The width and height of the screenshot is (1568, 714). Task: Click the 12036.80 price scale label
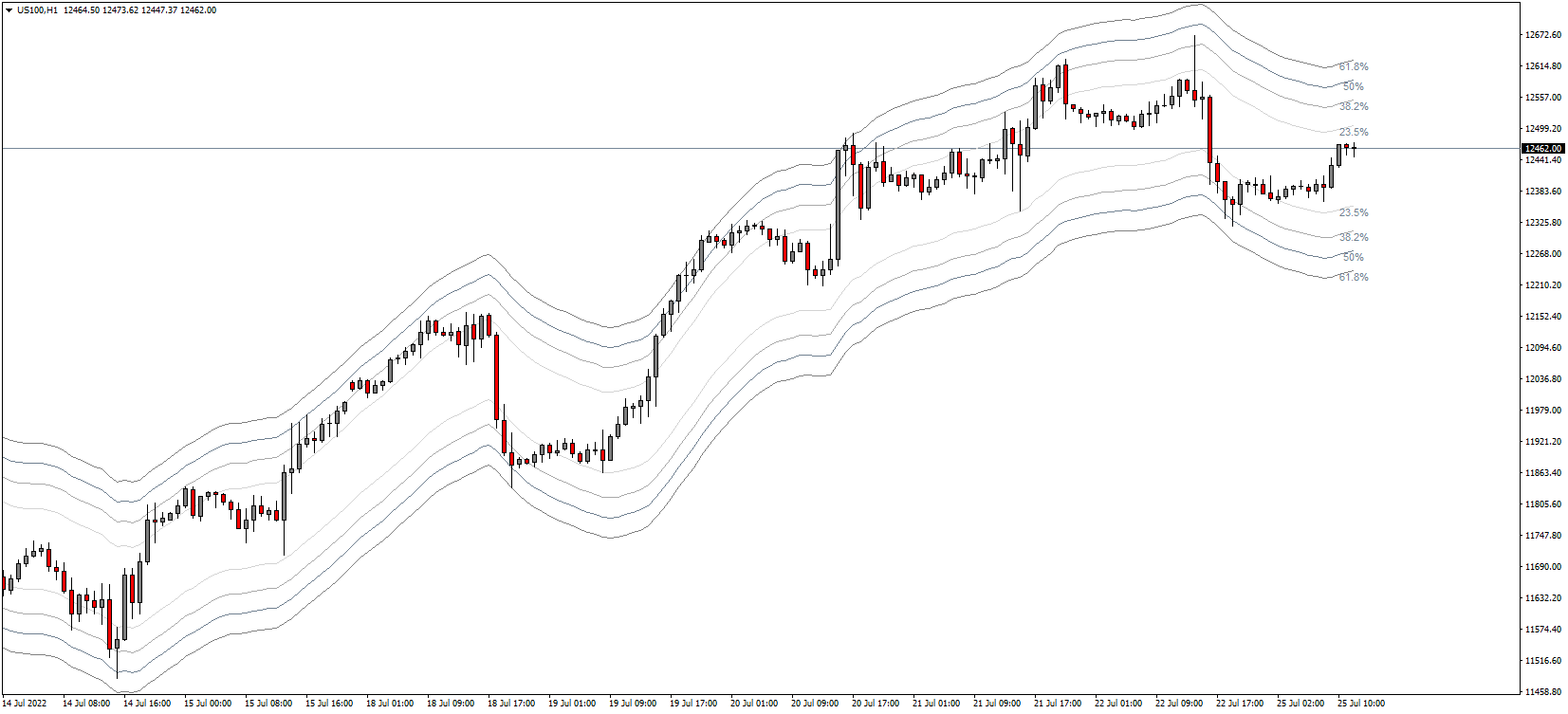tap(1543, 379)
